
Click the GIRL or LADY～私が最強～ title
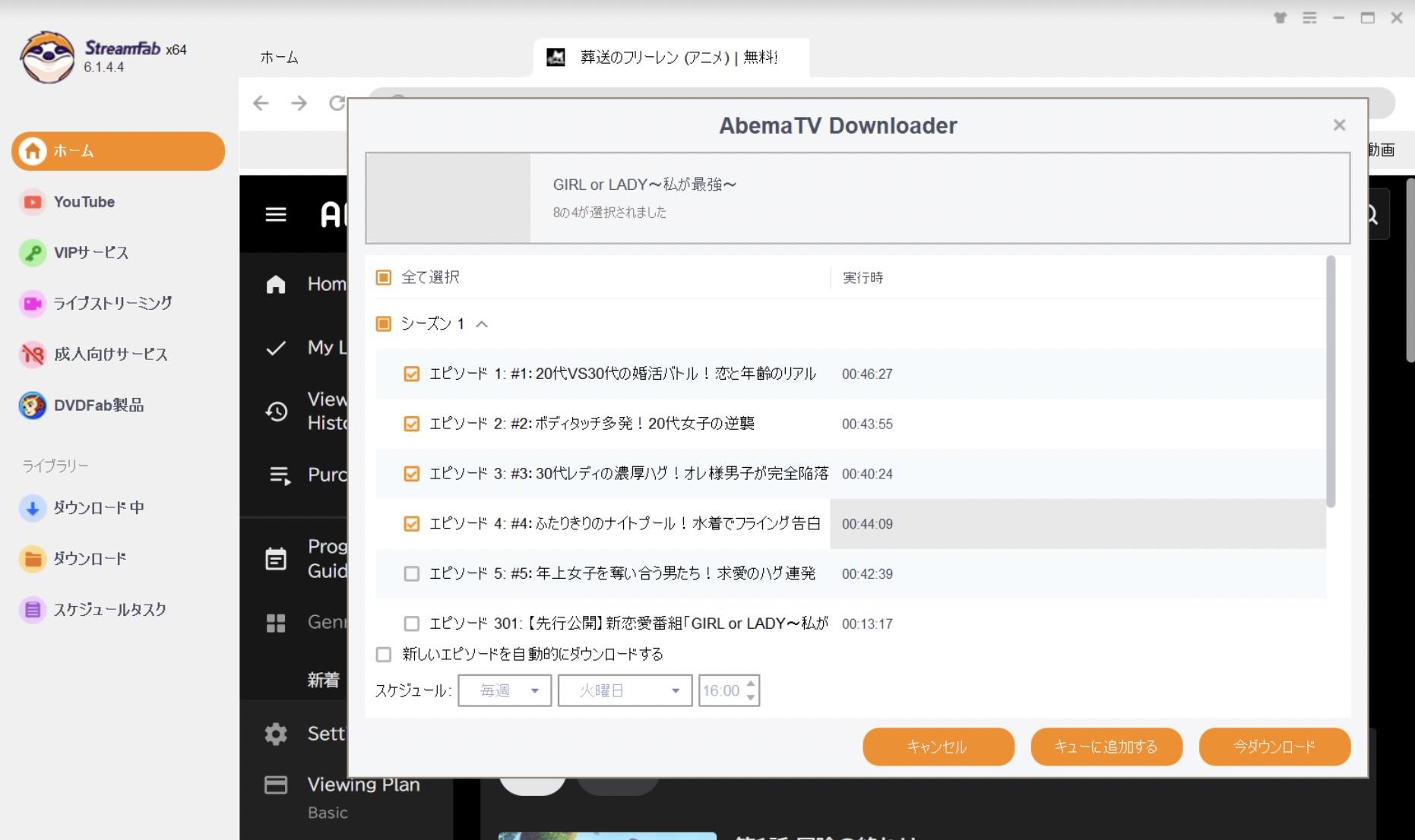click(x=644, y=185)
